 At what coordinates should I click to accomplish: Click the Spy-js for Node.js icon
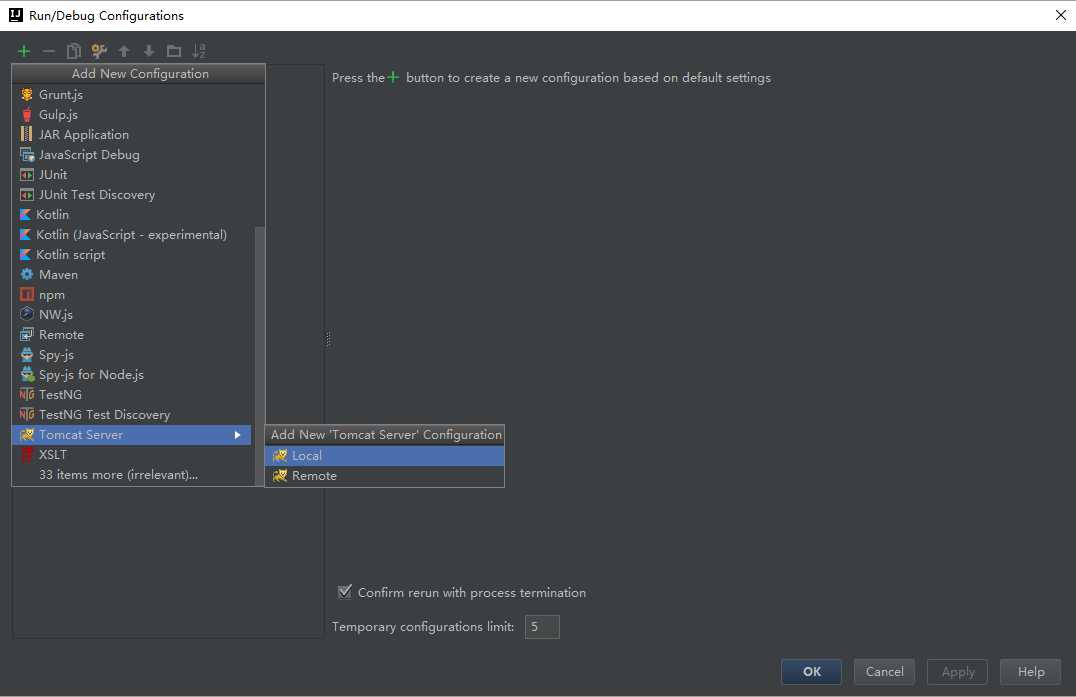[27, 375]
